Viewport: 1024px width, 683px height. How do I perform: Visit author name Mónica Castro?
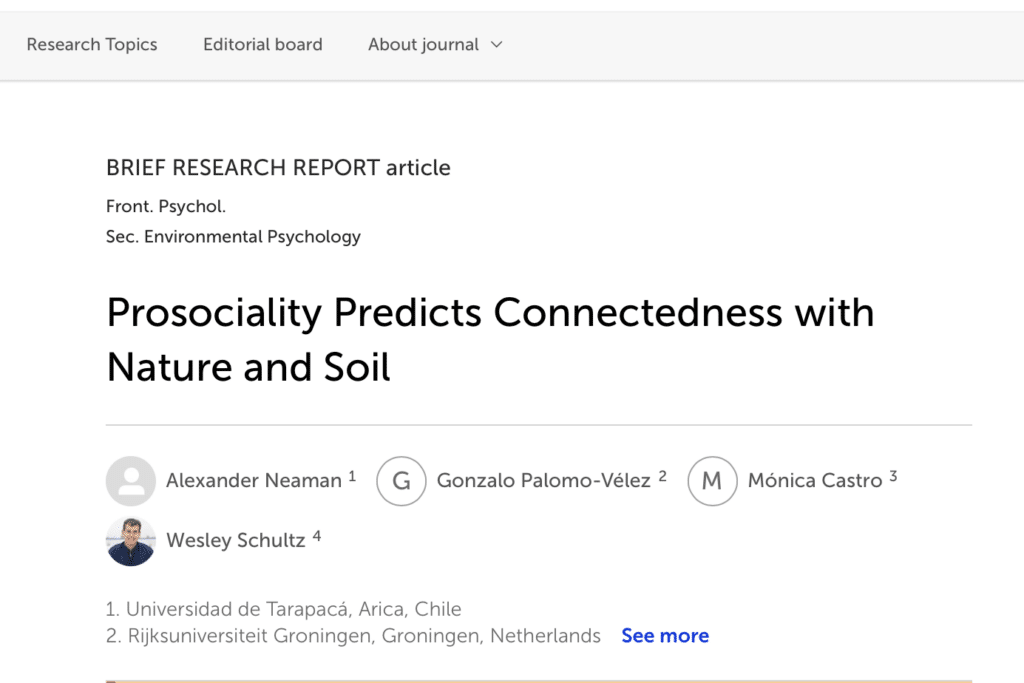click(815, 481)
